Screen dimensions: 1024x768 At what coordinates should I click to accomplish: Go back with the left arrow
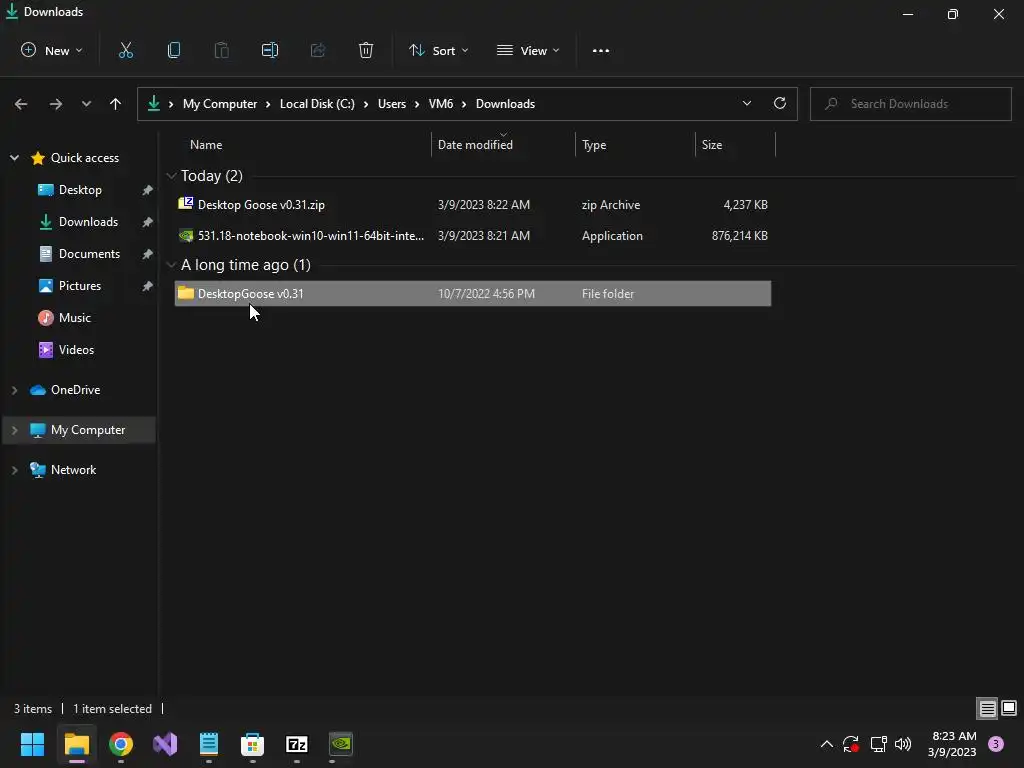click(21, 104)
